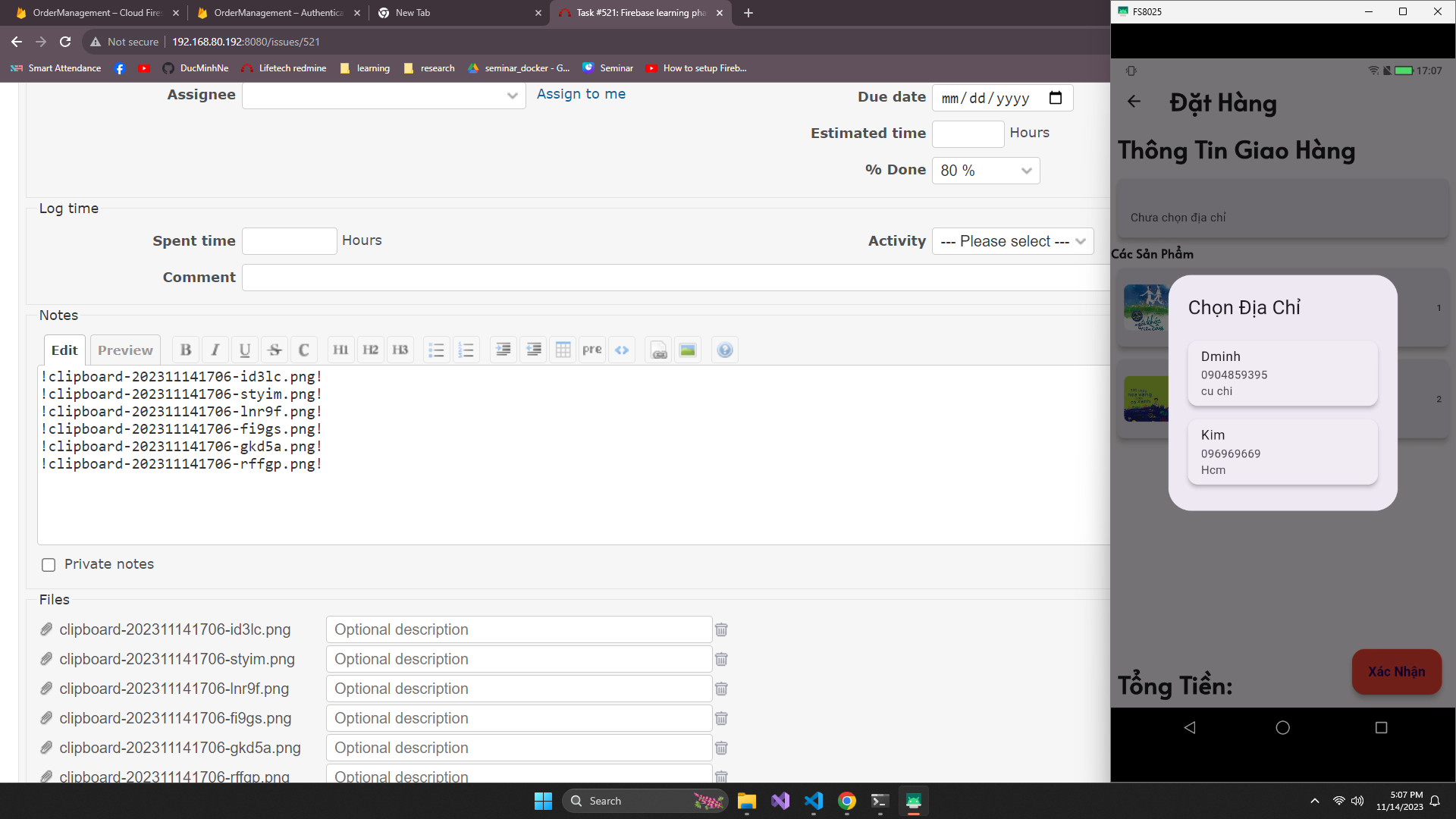Enable Private notes checkbox
Image resolution: width=1456 pixels, height=819 pixels.
pyautogui.click(x=49, y=565)
